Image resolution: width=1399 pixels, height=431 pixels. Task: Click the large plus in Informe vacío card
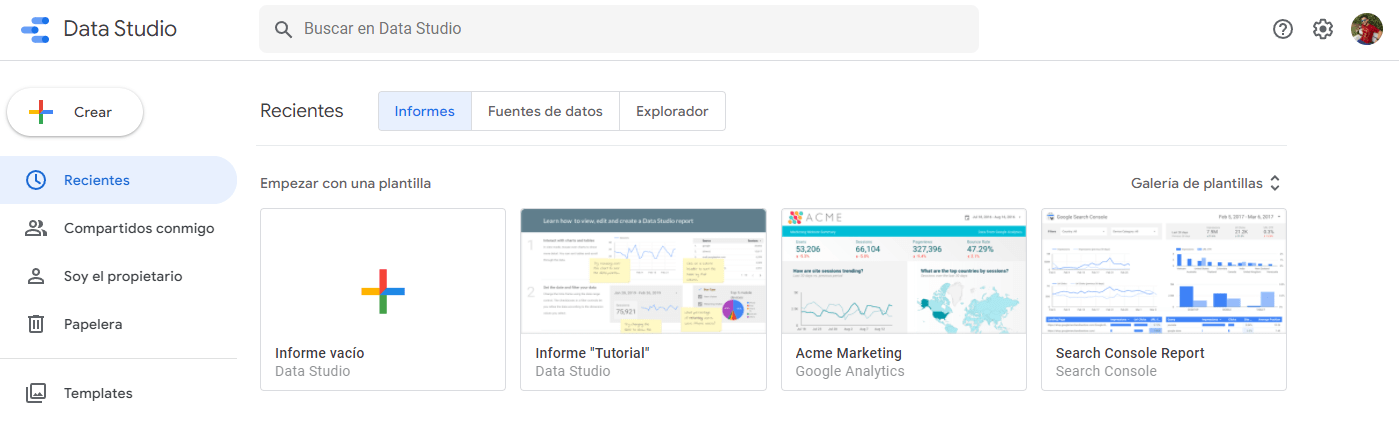click(383, 291)
